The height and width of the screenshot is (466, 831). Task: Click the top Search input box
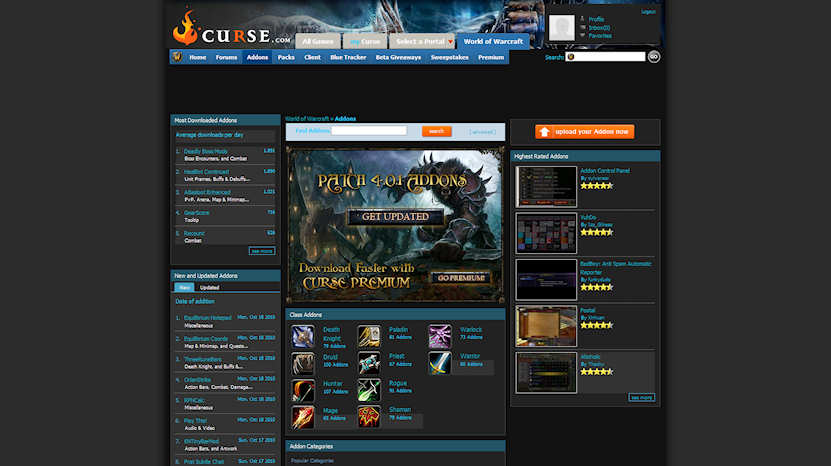tap(605, 57)
